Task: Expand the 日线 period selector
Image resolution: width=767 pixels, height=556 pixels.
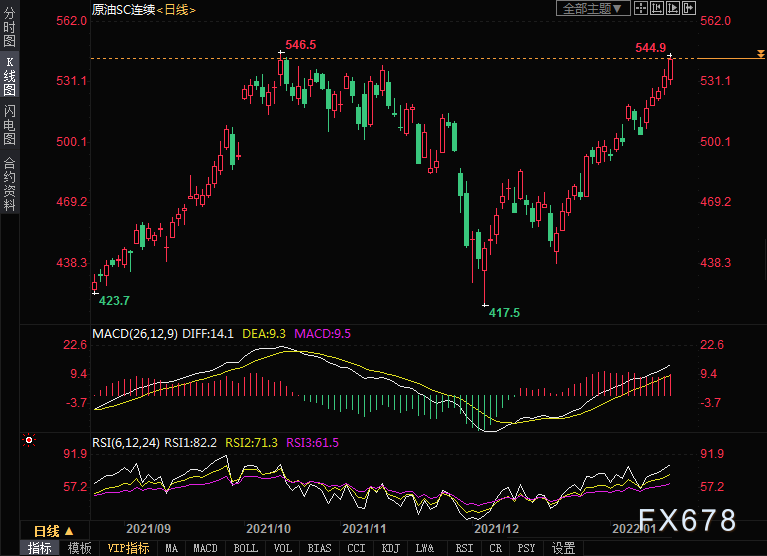Action: point(54,531)
